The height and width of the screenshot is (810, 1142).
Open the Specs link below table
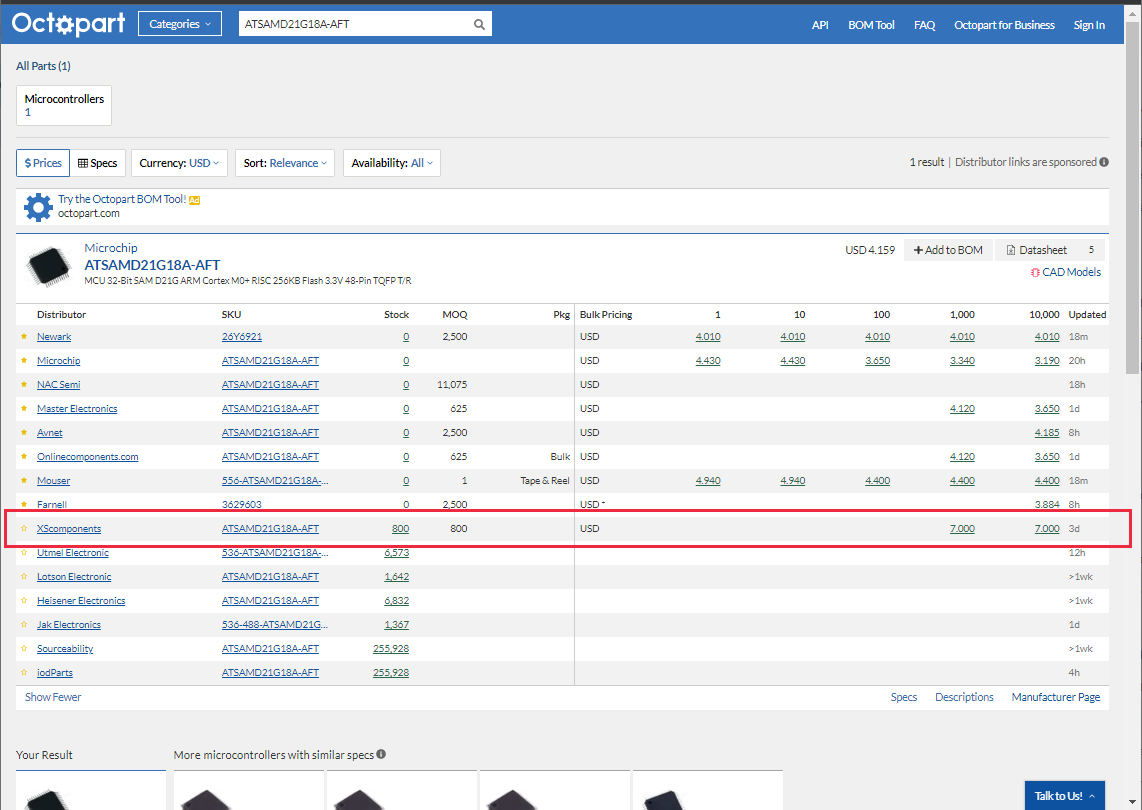pyautogui.click(x=904, y=697)
